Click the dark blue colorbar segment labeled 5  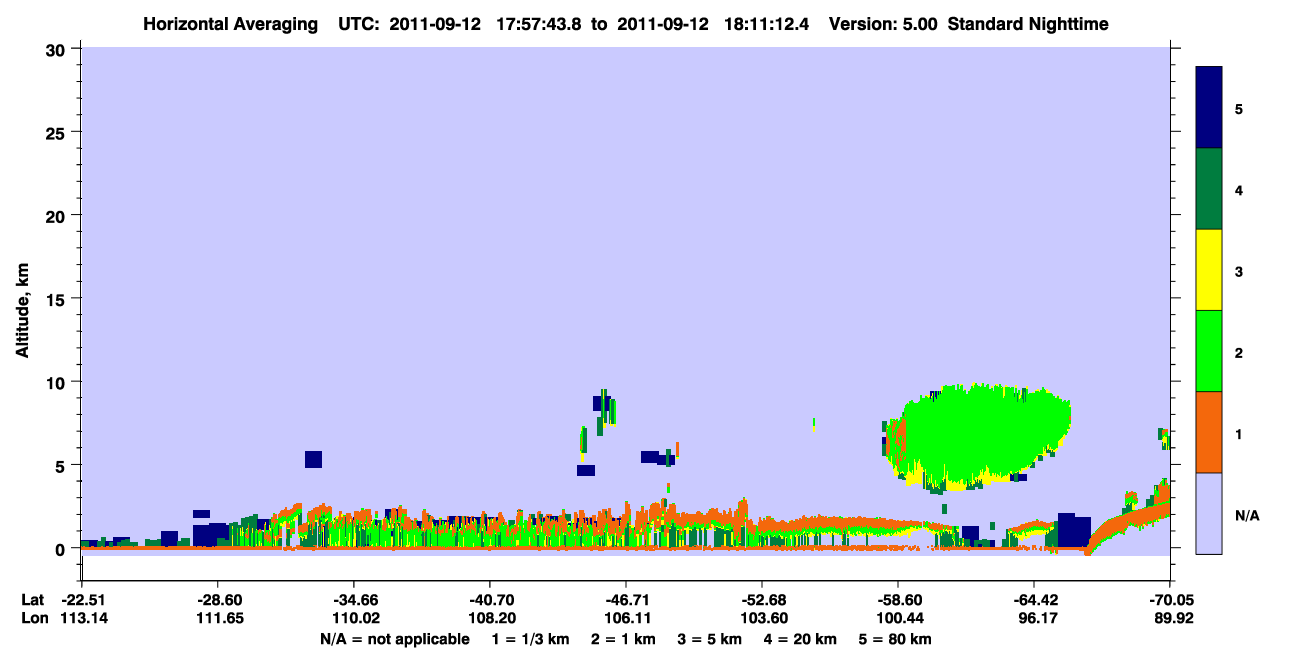tap(1209, 108)
